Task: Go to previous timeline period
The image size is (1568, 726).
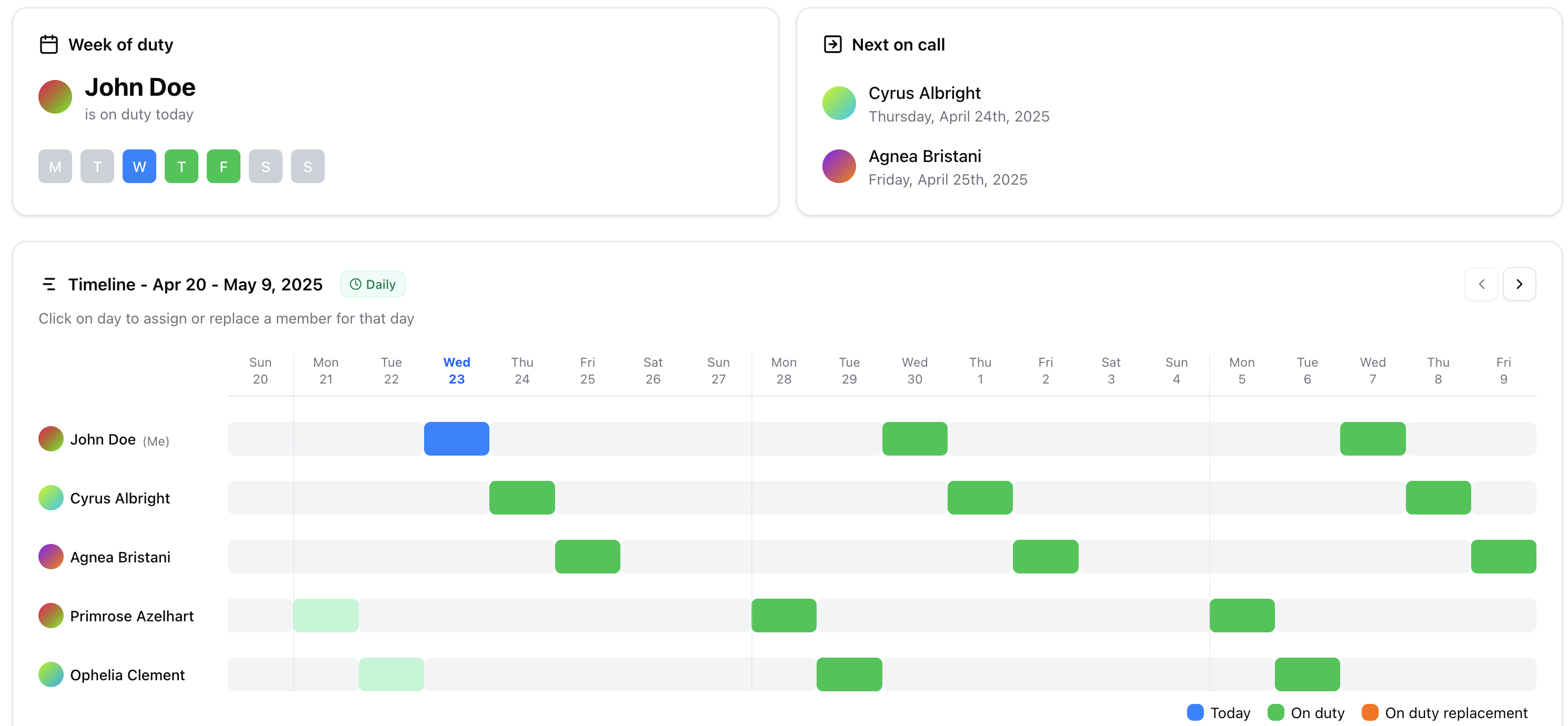Action: point(1481,284)
